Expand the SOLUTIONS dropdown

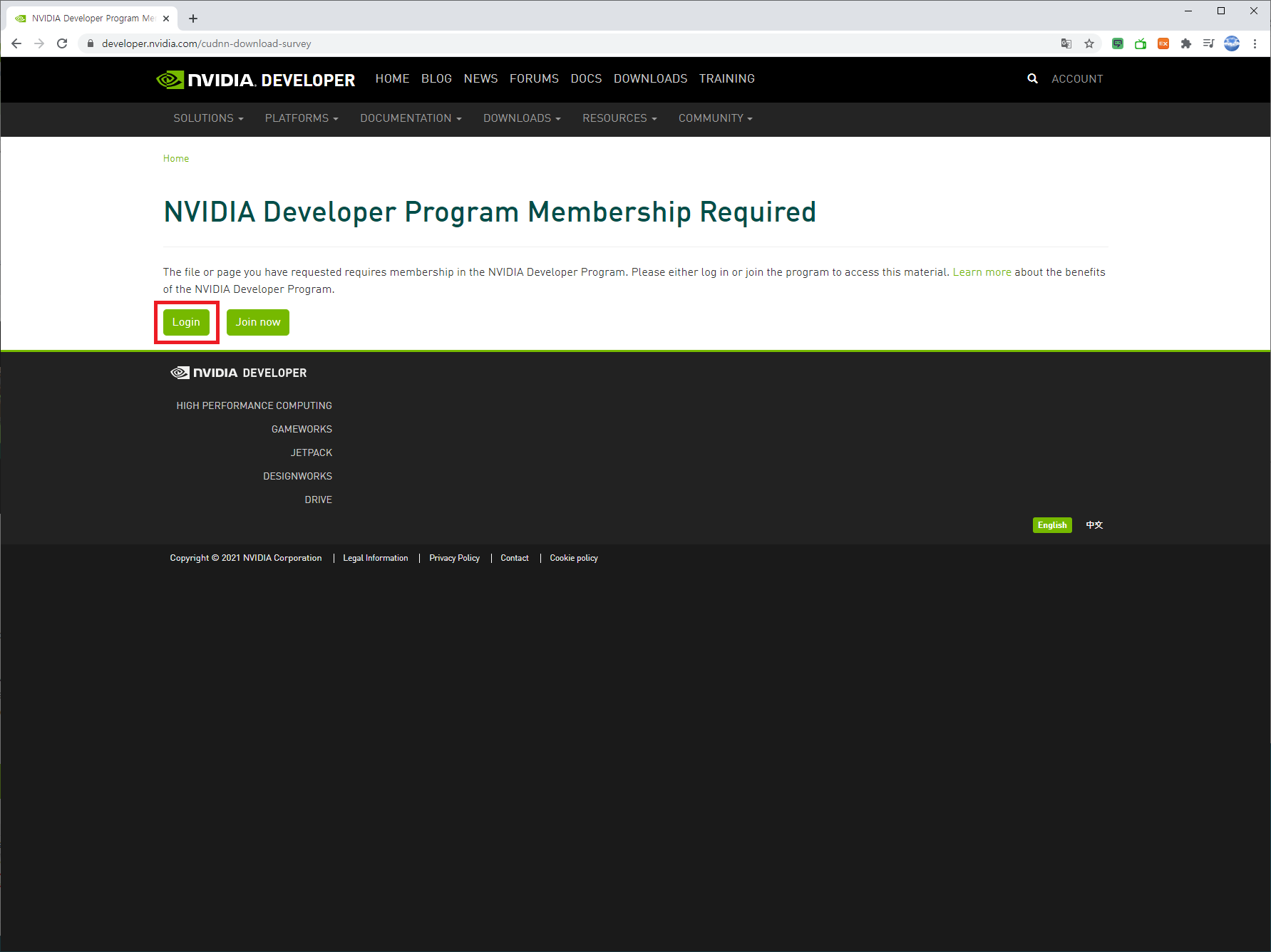(x=208, y=118)
